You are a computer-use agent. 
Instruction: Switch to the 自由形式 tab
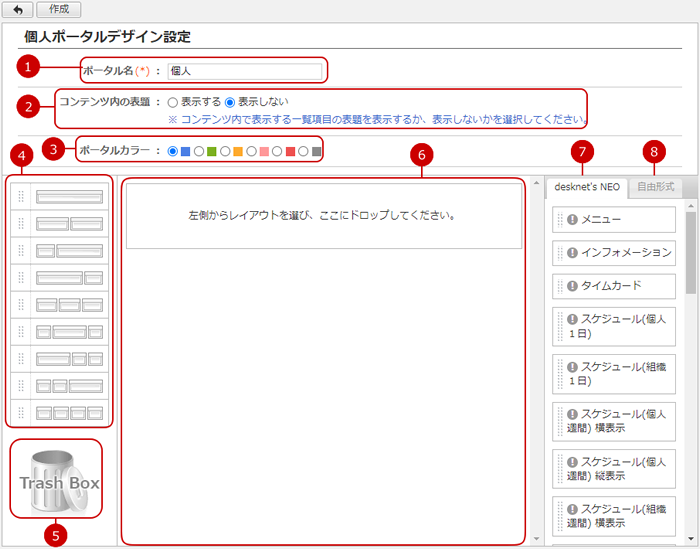(x=655, y=187)
